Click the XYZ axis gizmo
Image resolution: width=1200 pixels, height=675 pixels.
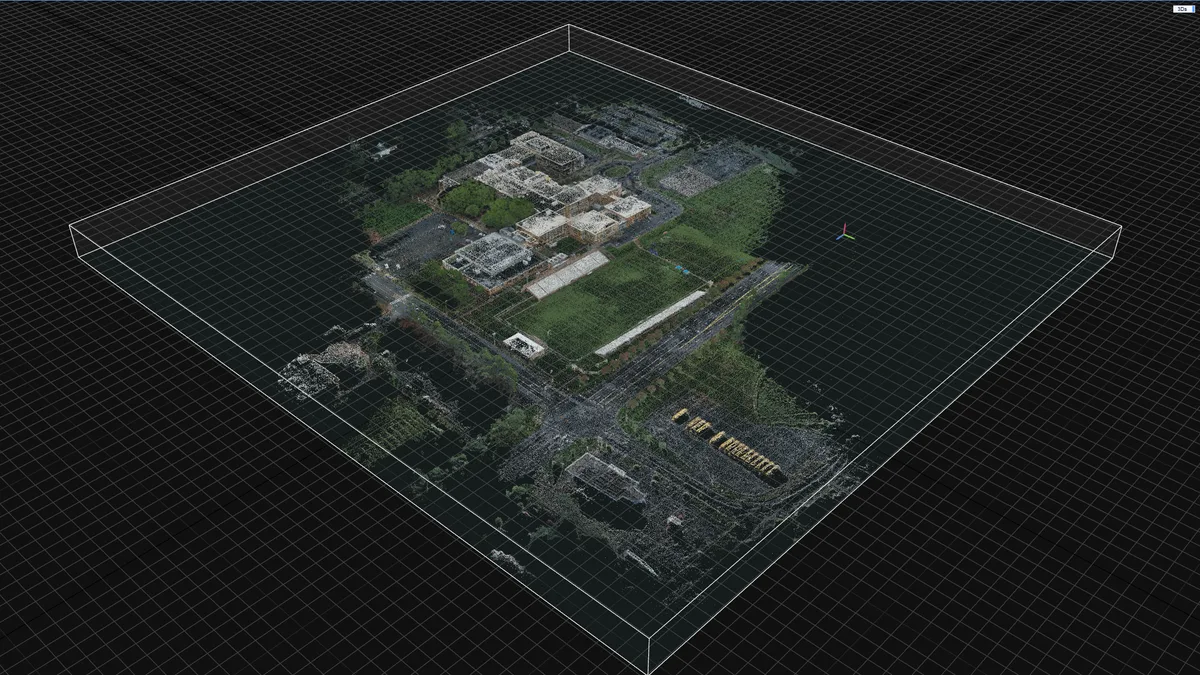[x=846, y=233]
